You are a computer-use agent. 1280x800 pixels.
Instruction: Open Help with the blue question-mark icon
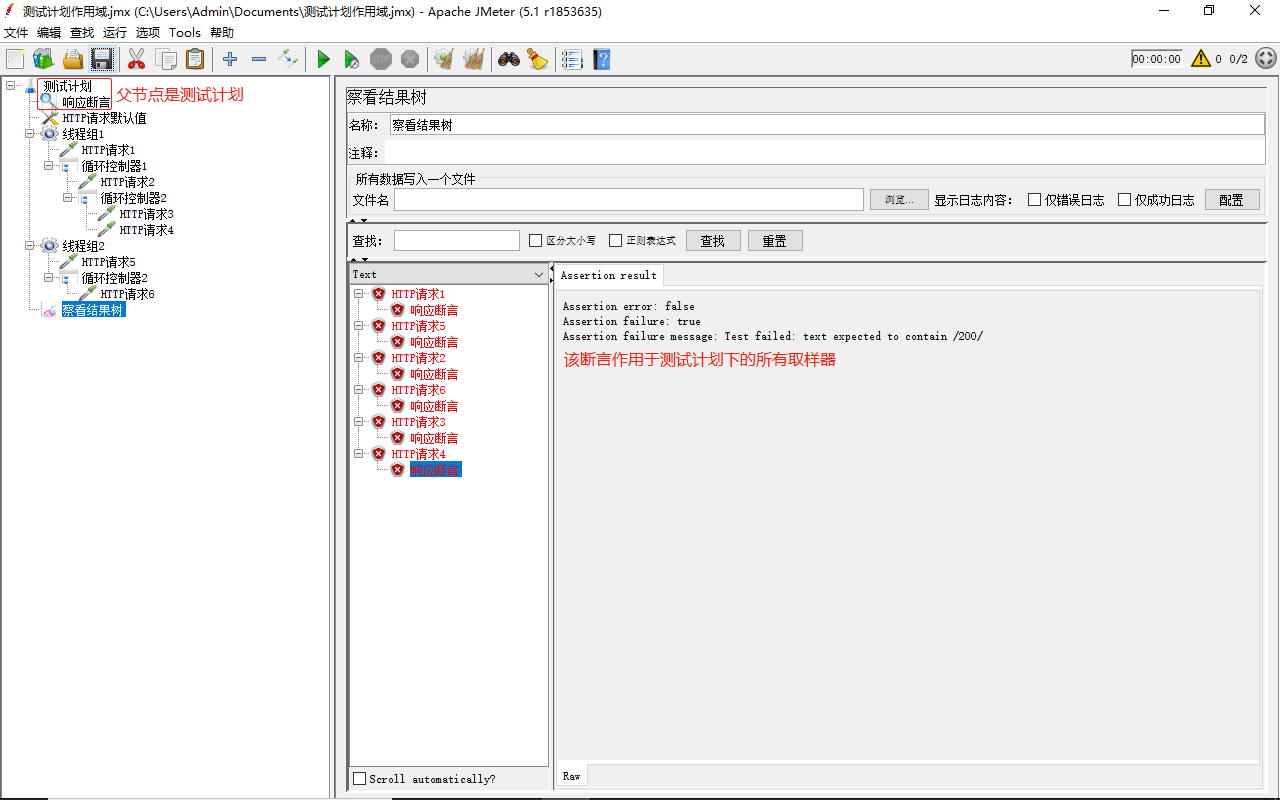601,59
